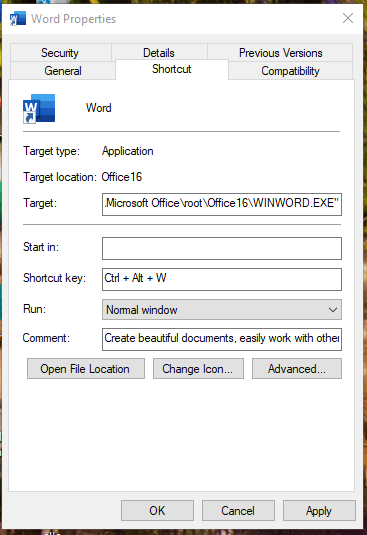
Task: Open the Advanced... settings button
Action: (297, 368)
